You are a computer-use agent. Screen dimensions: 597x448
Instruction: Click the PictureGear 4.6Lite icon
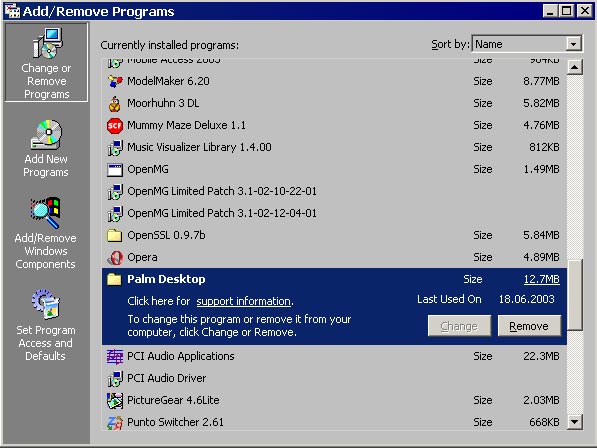tap(115, 401)
